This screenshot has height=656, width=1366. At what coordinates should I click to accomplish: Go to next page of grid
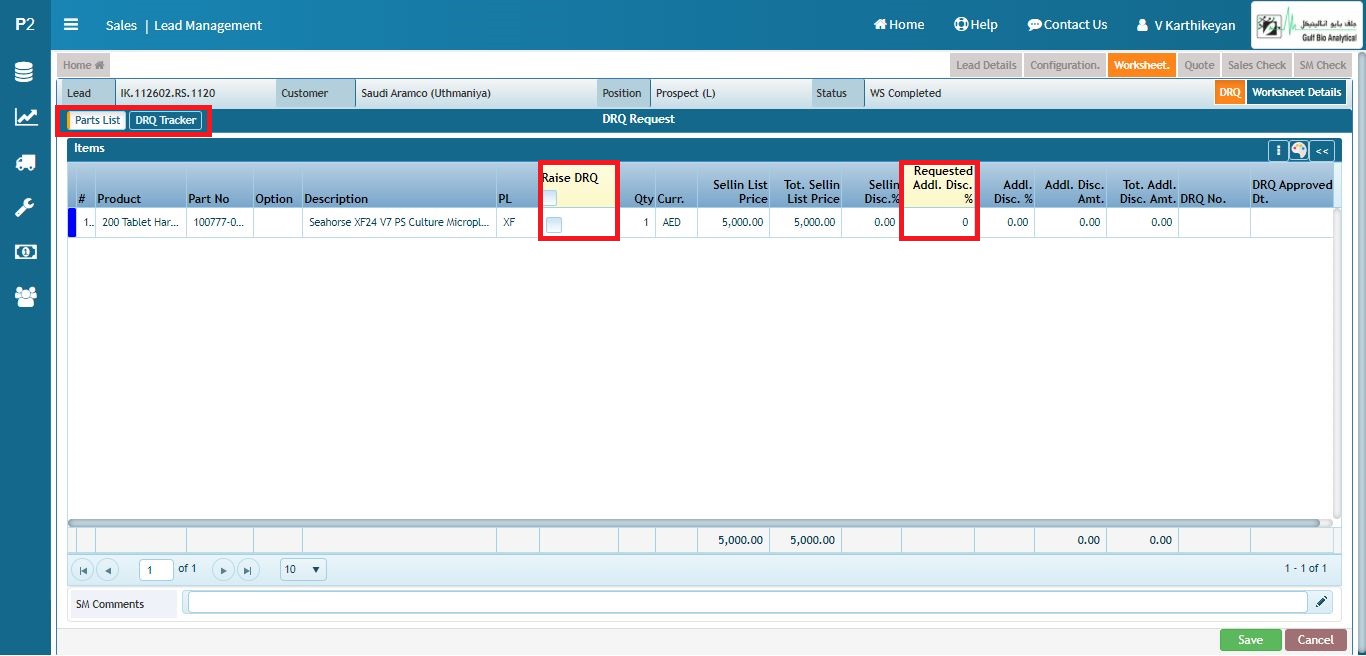pyautogui.click(x=224, y=570)
